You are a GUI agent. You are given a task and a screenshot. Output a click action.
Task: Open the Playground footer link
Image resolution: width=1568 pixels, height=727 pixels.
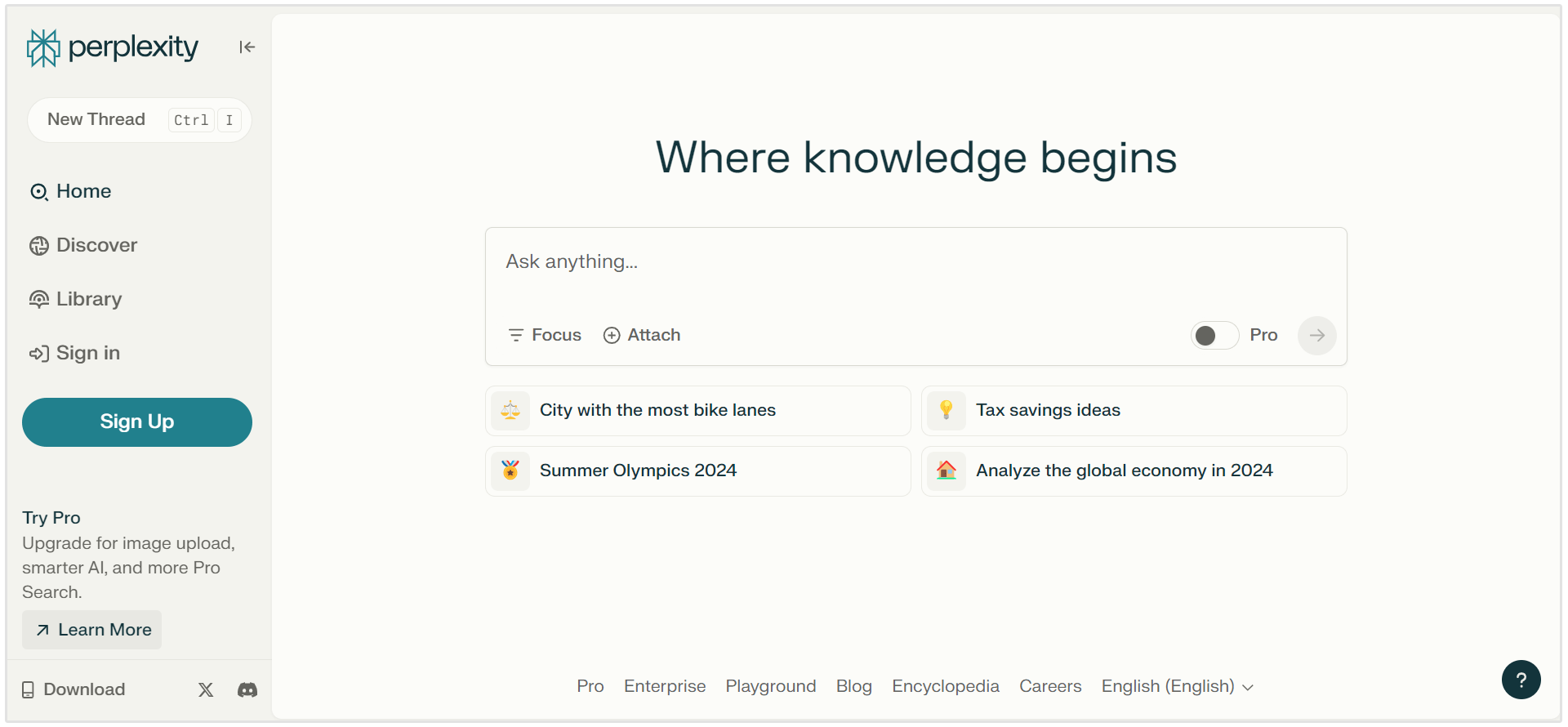pos(770,687)
